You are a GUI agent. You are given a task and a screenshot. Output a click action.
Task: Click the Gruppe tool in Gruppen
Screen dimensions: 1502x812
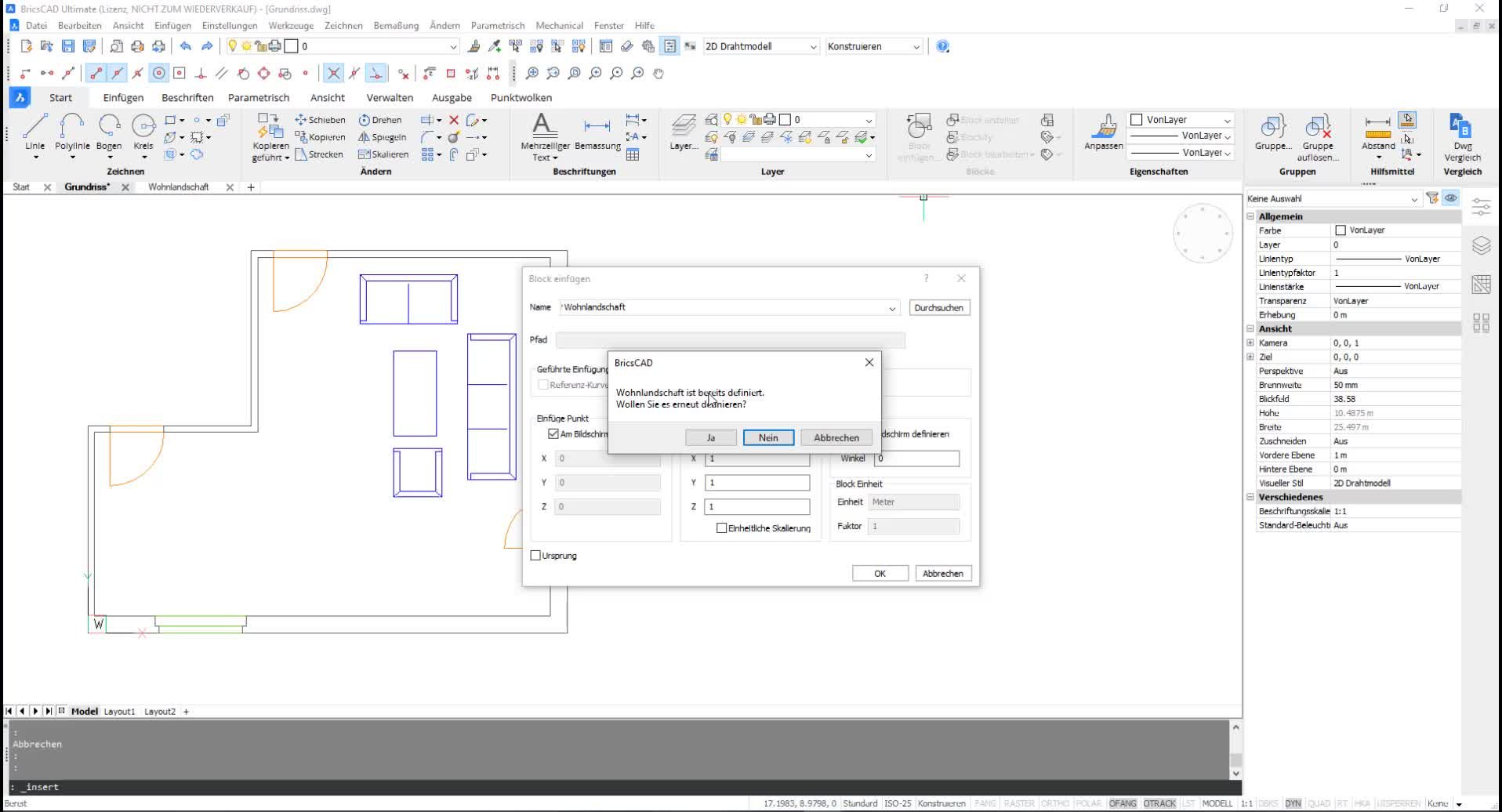click(1273, 133)
